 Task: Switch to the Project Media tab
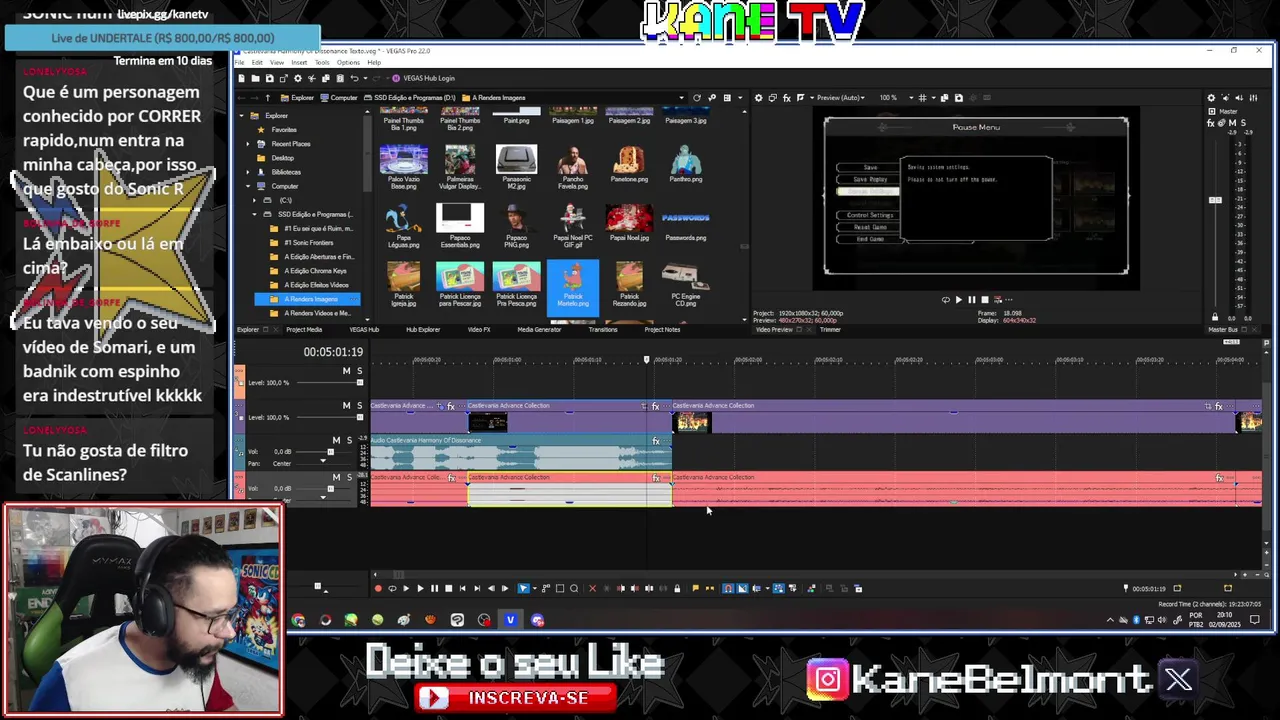tap(304, 329)
